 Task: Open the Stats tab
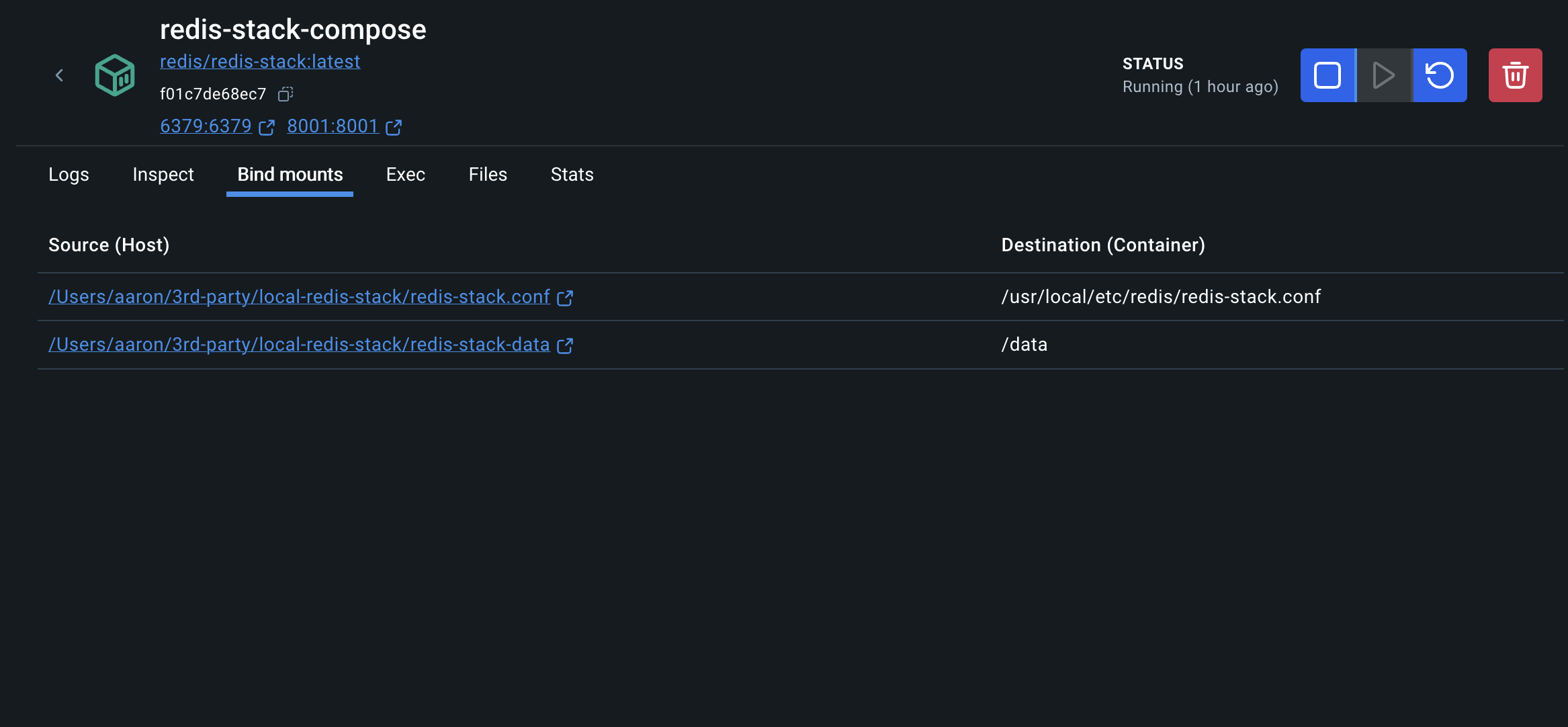pyautogui.click(x=572, y=174)
